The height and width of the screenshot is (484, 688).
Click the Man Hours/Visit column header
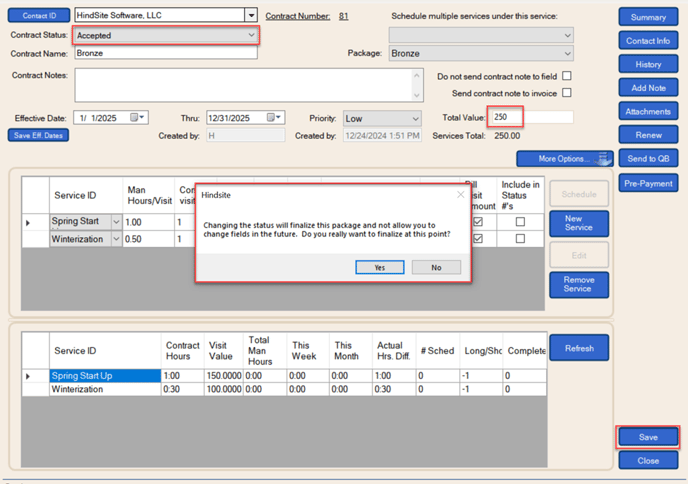(149, 195)
